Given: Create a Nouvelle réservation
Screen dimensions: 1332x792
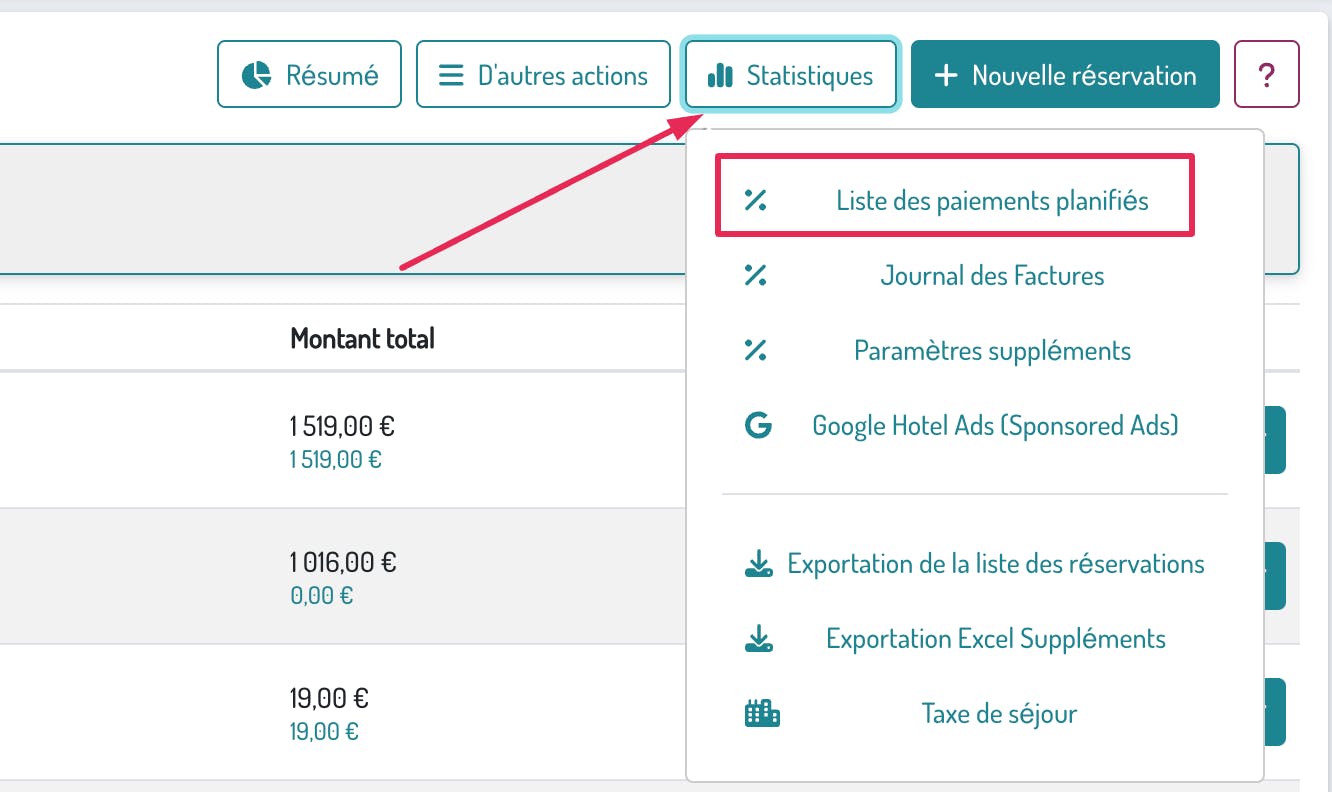Looking at the screenshot, I should [1065, 75].
